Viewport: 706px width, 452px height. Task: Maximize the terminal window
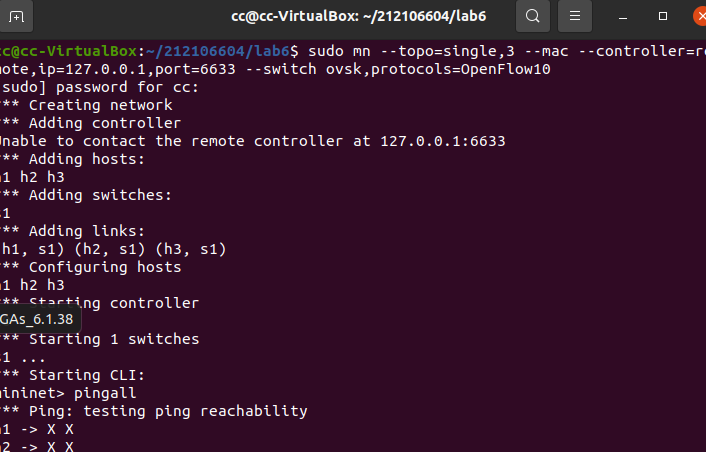click(x=663, y=16)
